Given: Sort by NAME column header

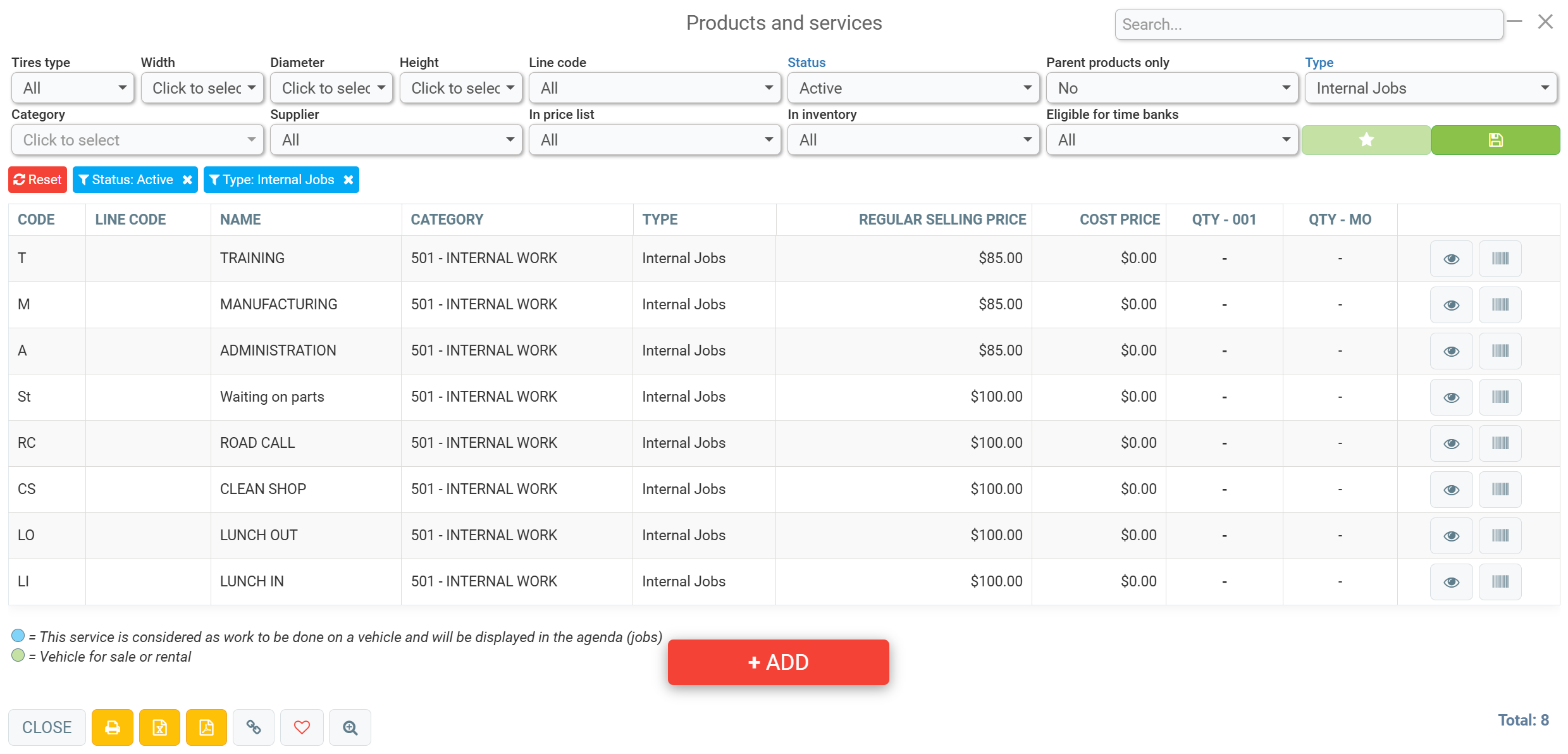Looking at the screenshot, I should pos(240,219).
